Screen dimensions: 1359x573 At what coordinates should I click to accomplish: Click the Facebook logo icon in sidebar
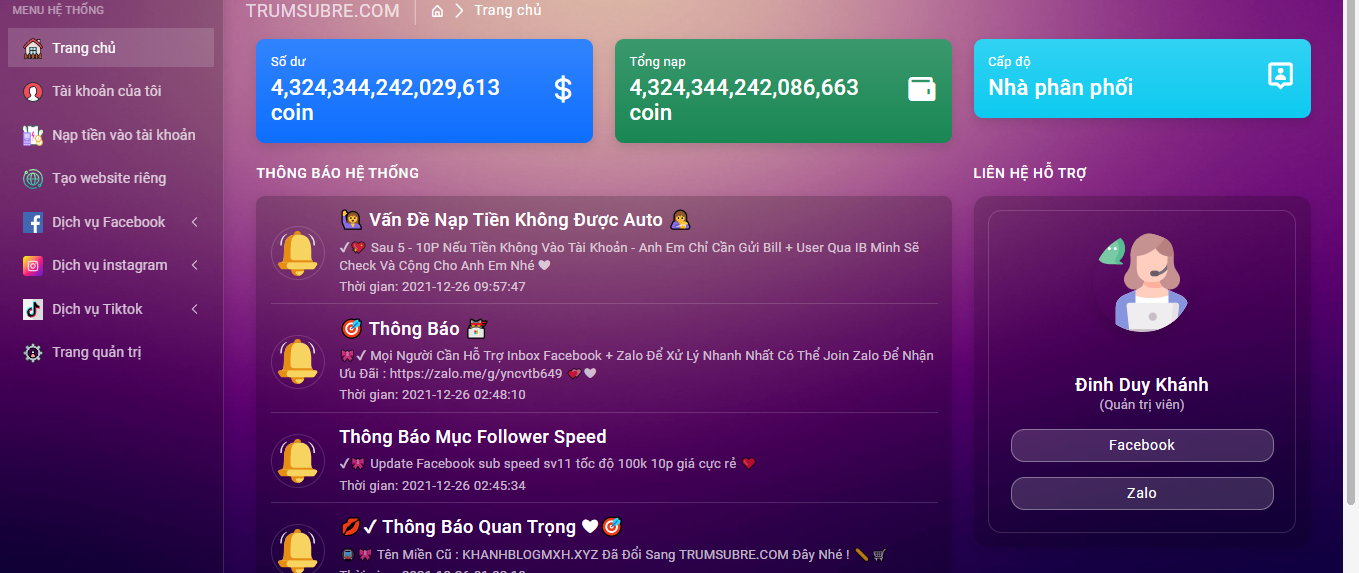[x=33, y=222]
